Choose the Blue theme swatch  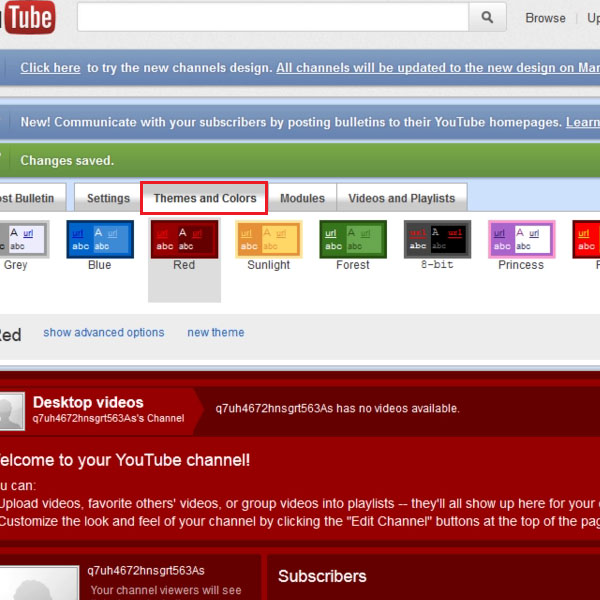100,239
